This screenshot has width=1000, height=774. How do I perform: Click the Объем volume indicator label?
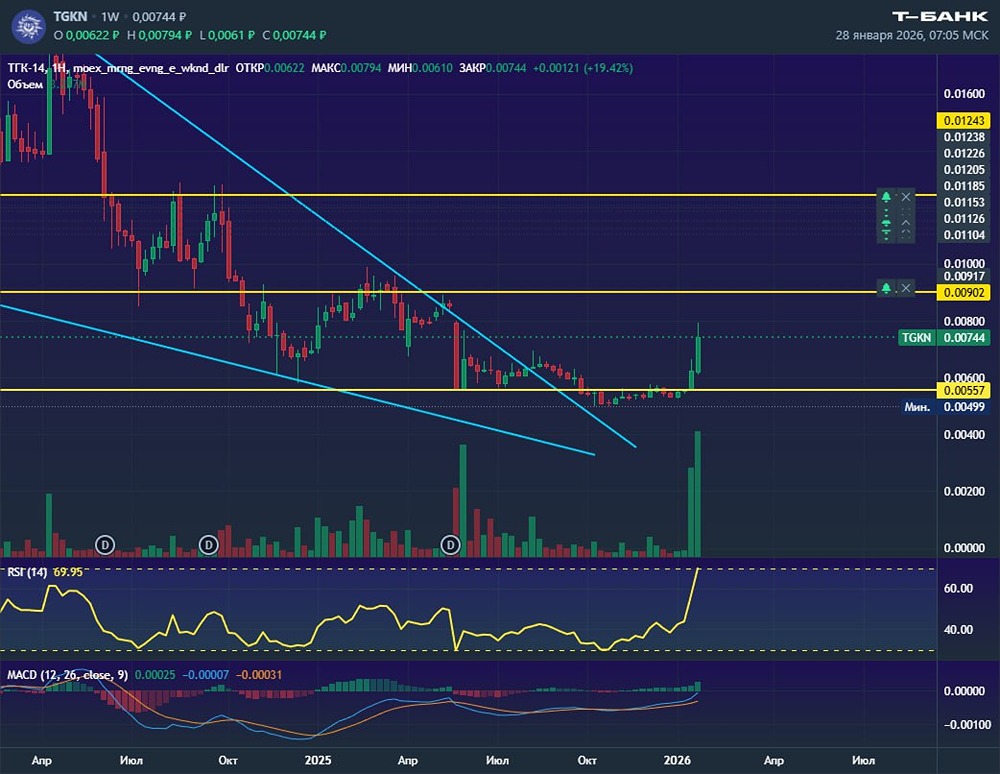pyautogui.click(x=25, y=84)
